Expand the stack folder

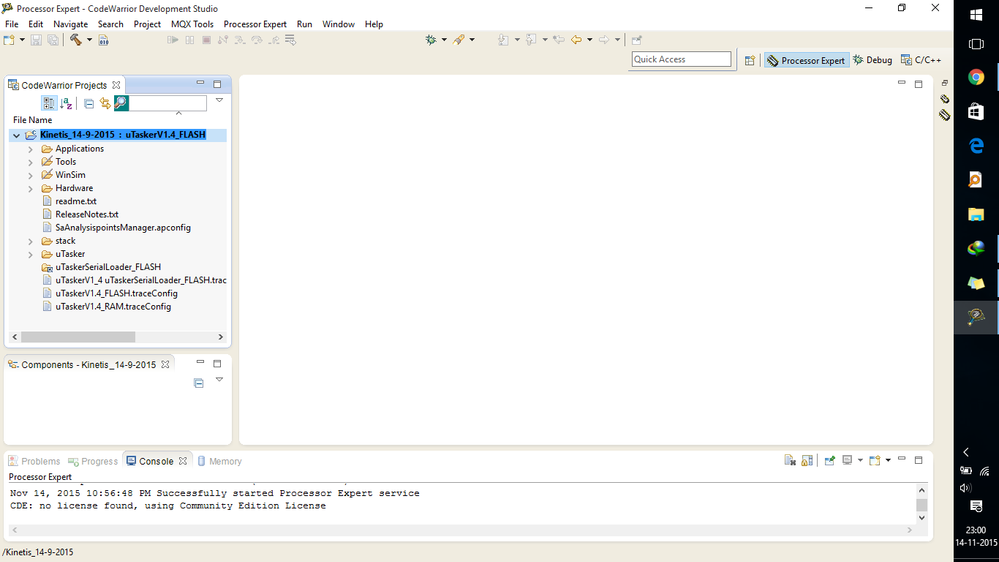pos(30,241)
